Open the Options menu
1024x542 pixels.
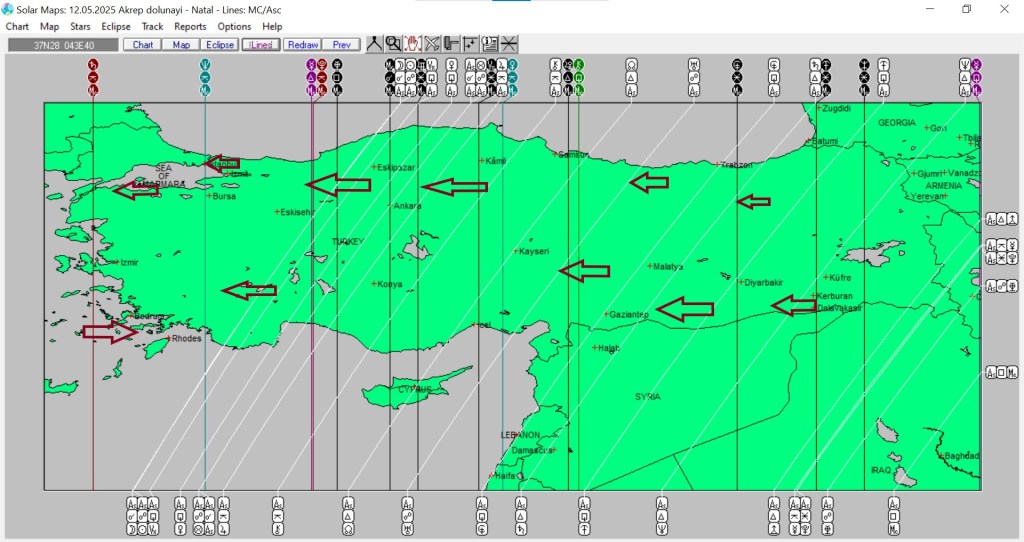[234, 27]
